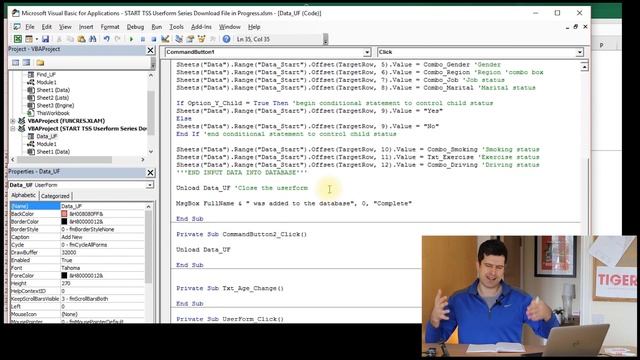
Task: Switch back to Microsoft Excel view icon
Action: coord(18,39)
